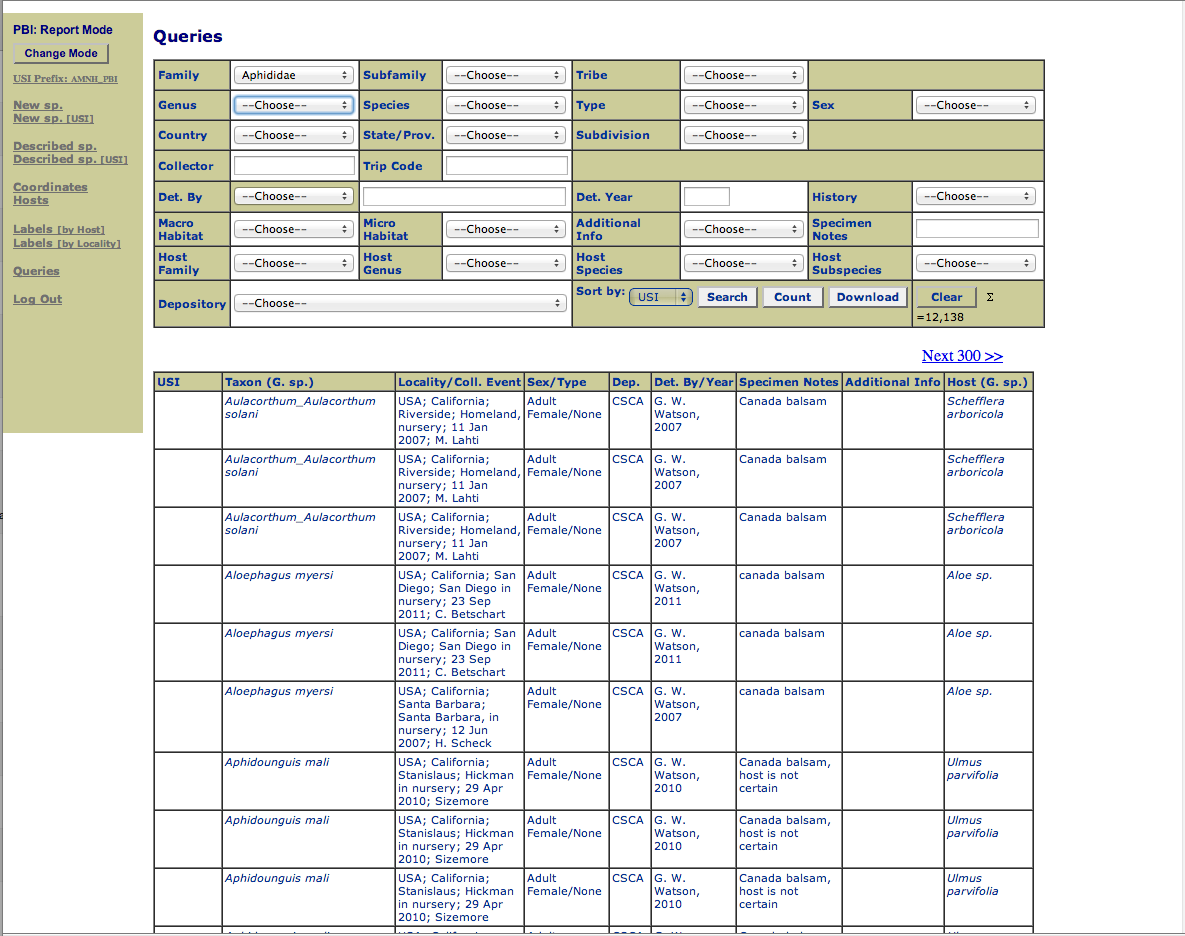Viewport: 1185px width, 936px height.
Task: Open the Macro Habitat dropdown
Action: point(293,228)
